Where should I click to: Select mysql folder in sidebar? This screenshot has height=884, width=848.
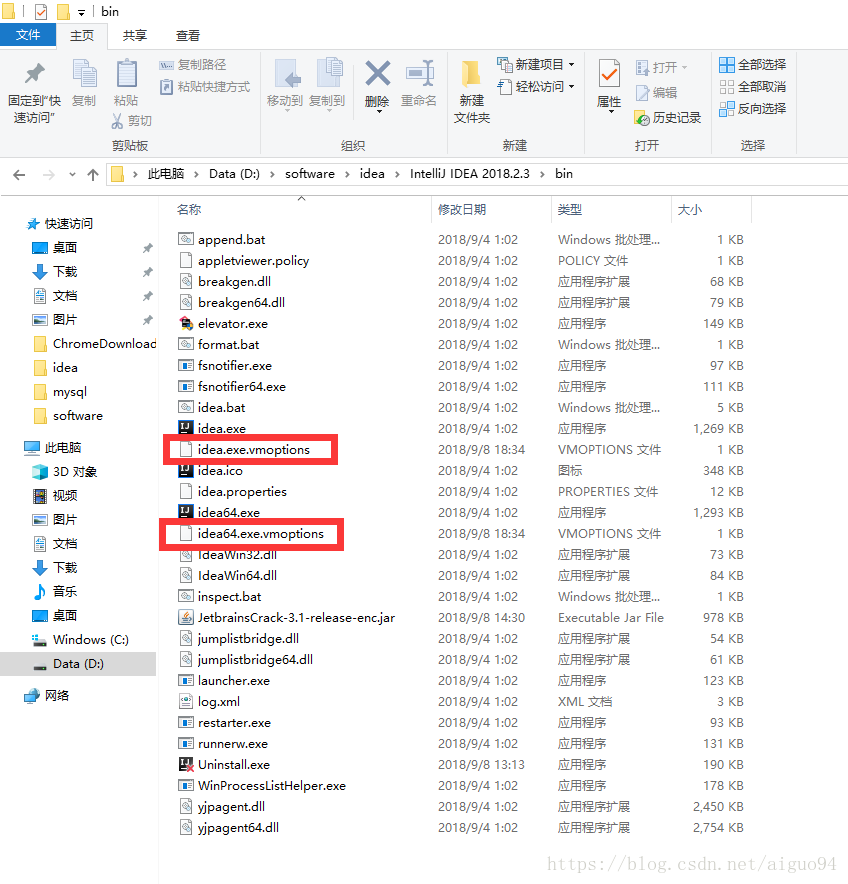[x=60, y=392]
